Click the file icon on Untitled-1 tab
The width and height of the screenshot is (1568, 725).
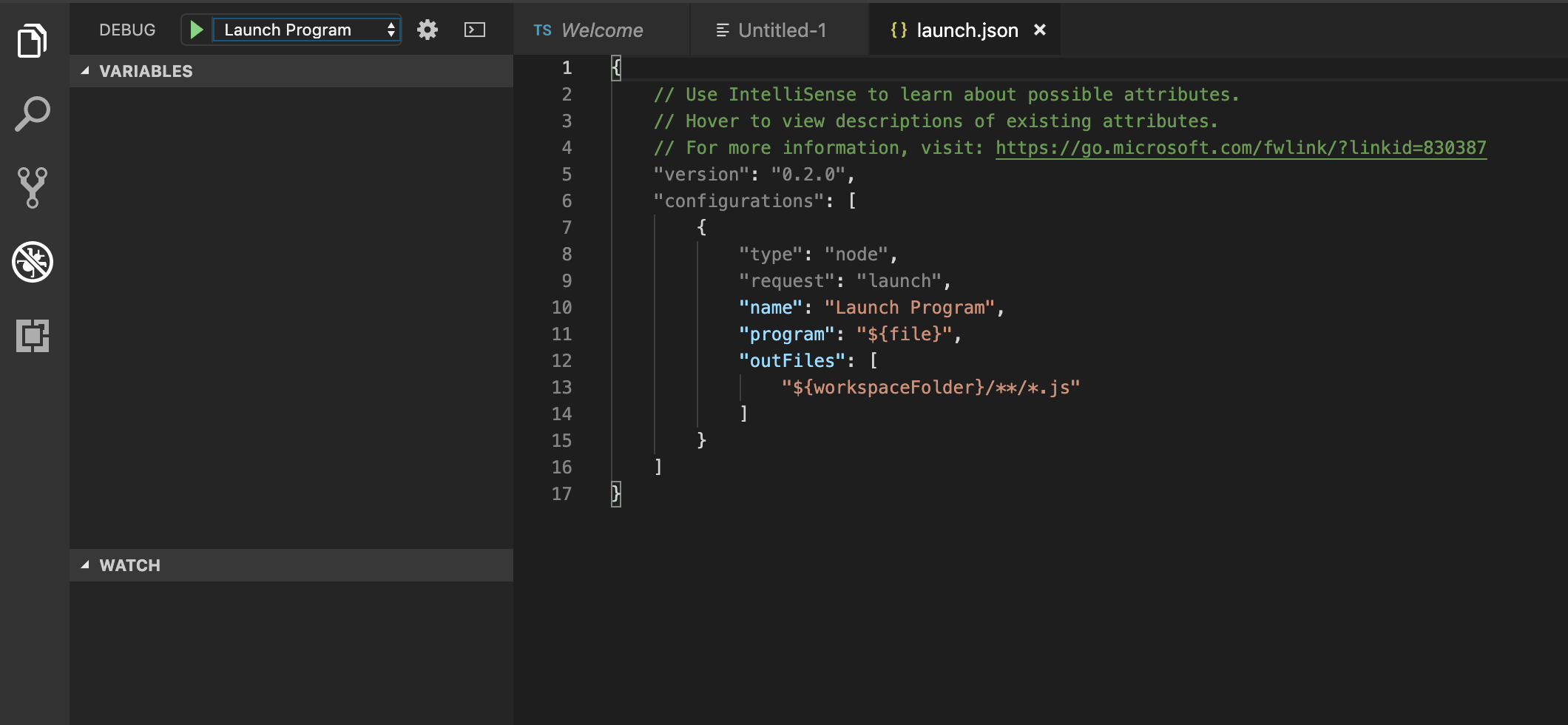(x=723, y=30)
